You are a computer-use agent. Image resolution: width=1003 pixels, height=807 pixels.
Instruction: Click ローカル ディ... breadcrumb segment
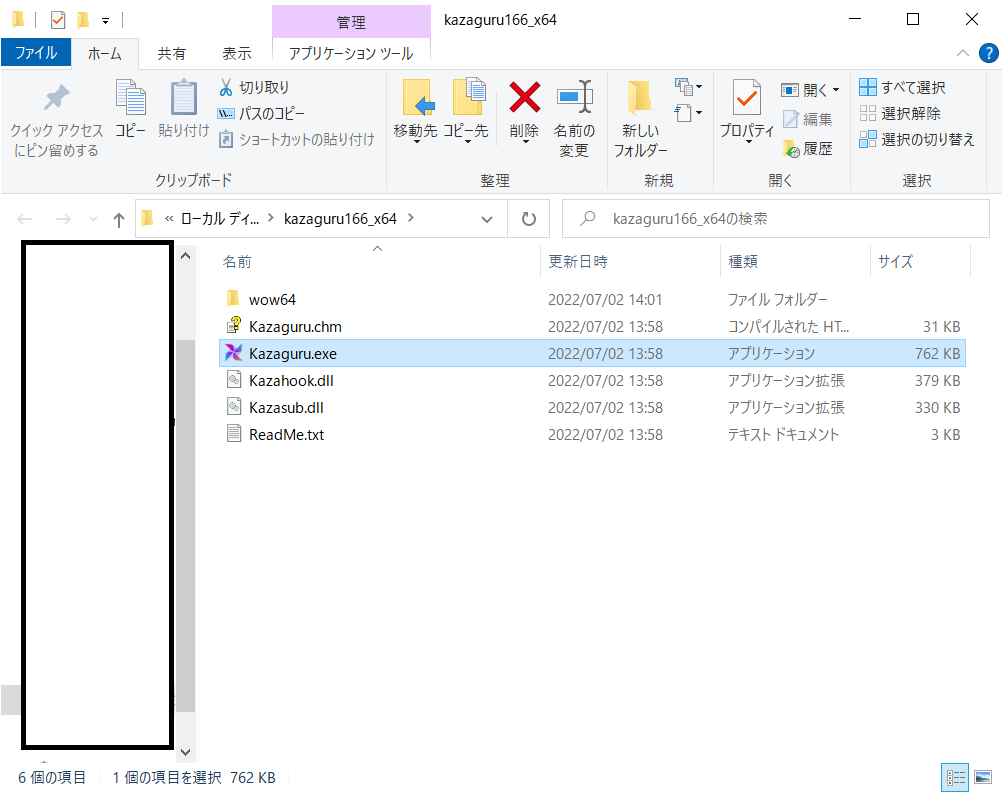point(220,219)
